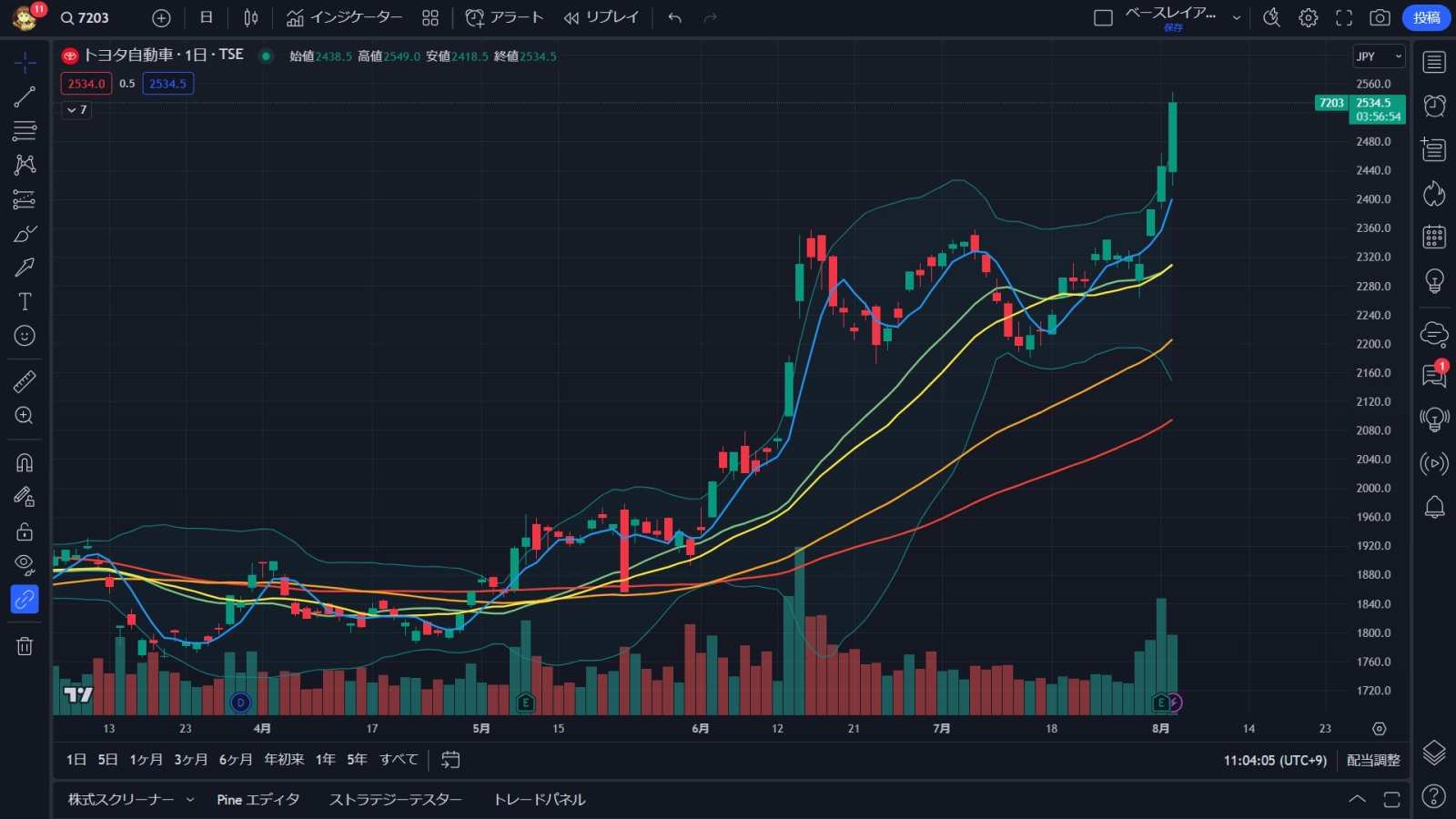Take a chart snapshot camera
Image resolution: width=1456 pixels, height=819 pixels.
[1380, 17]
